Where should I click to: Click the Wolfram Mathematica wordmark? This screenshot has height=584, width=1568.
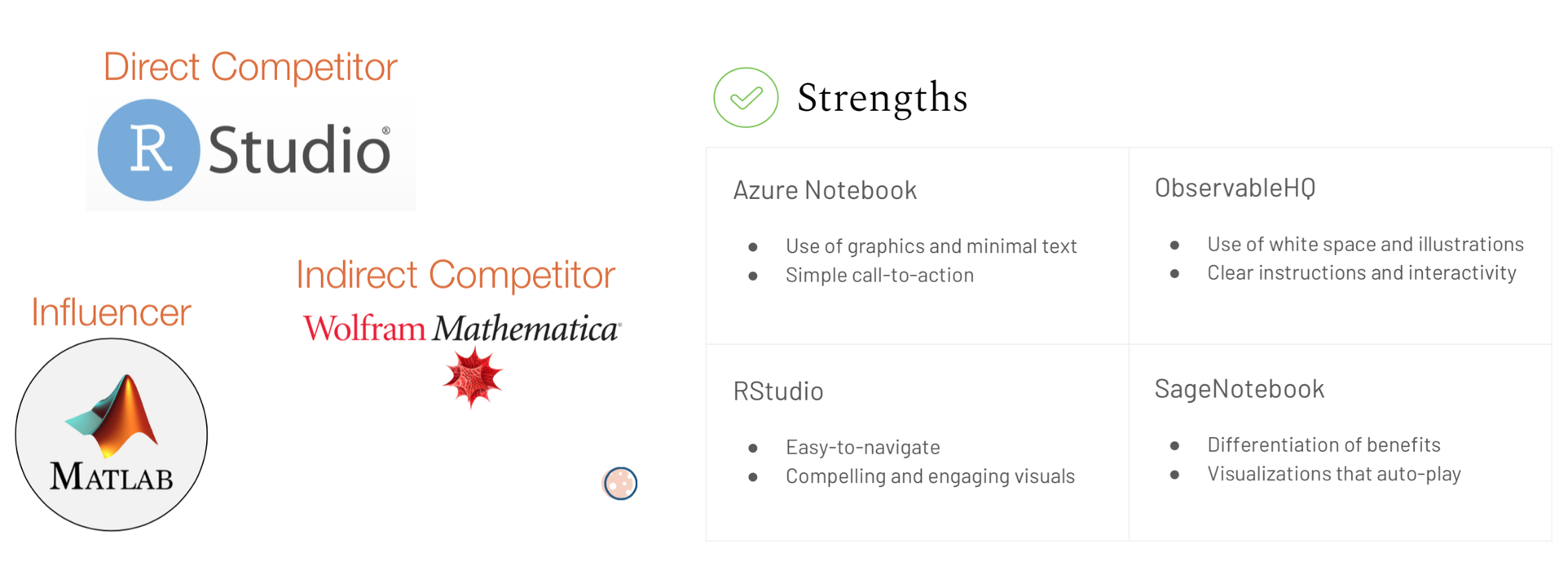tap(462, 328)
